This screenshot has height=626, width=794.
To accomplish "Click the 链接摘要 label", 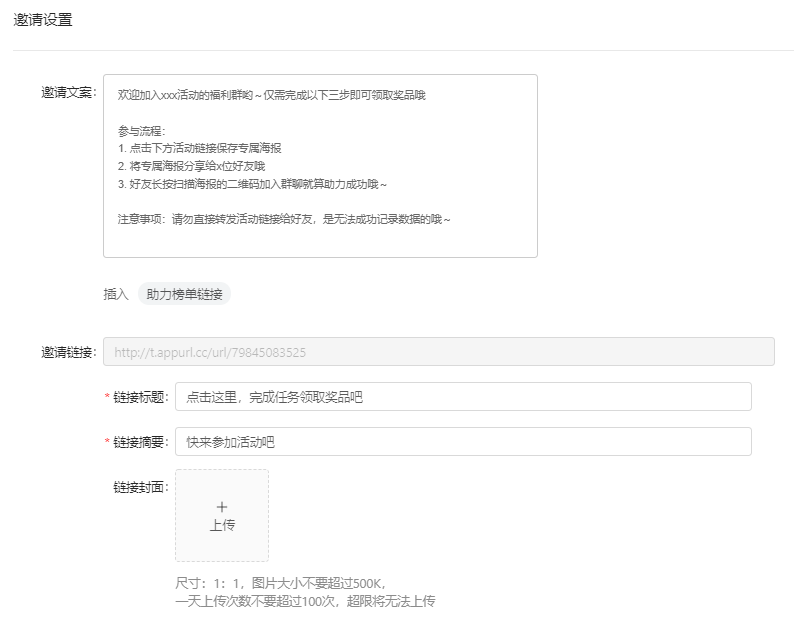I will tap(141, 442).
